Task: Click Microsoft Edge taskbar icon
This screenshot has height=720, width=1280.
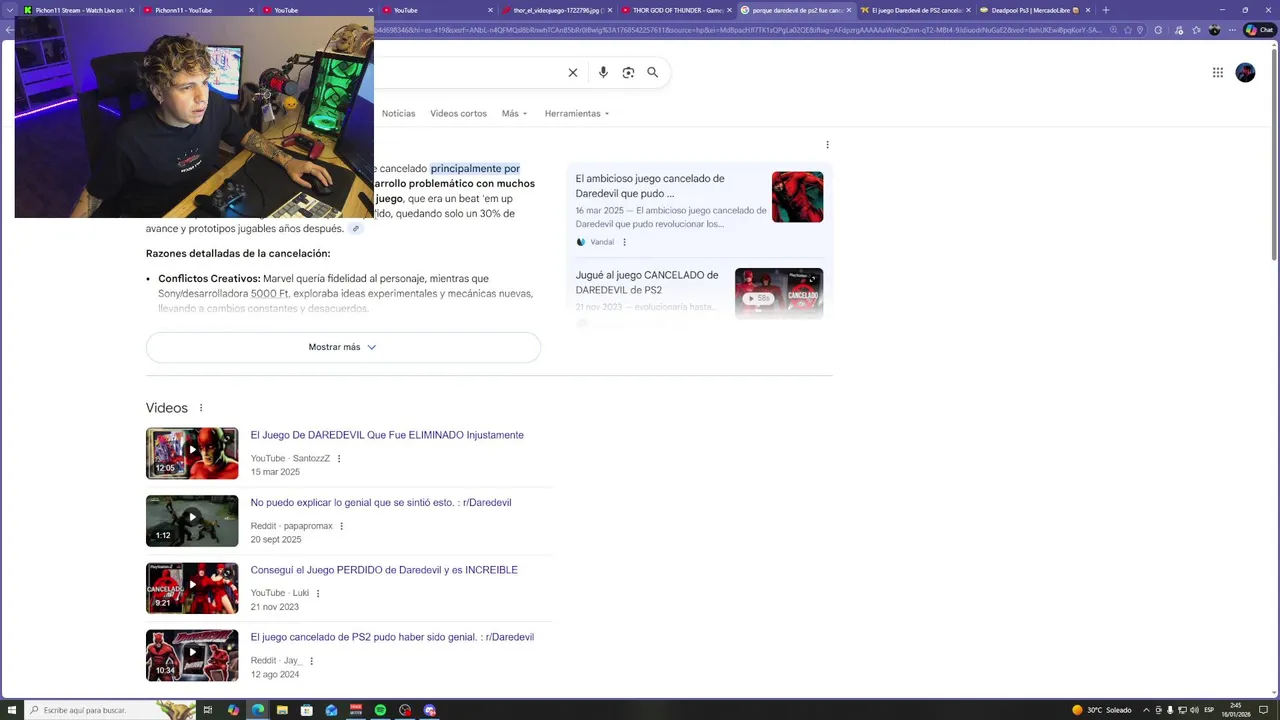Action: [258, 710]
